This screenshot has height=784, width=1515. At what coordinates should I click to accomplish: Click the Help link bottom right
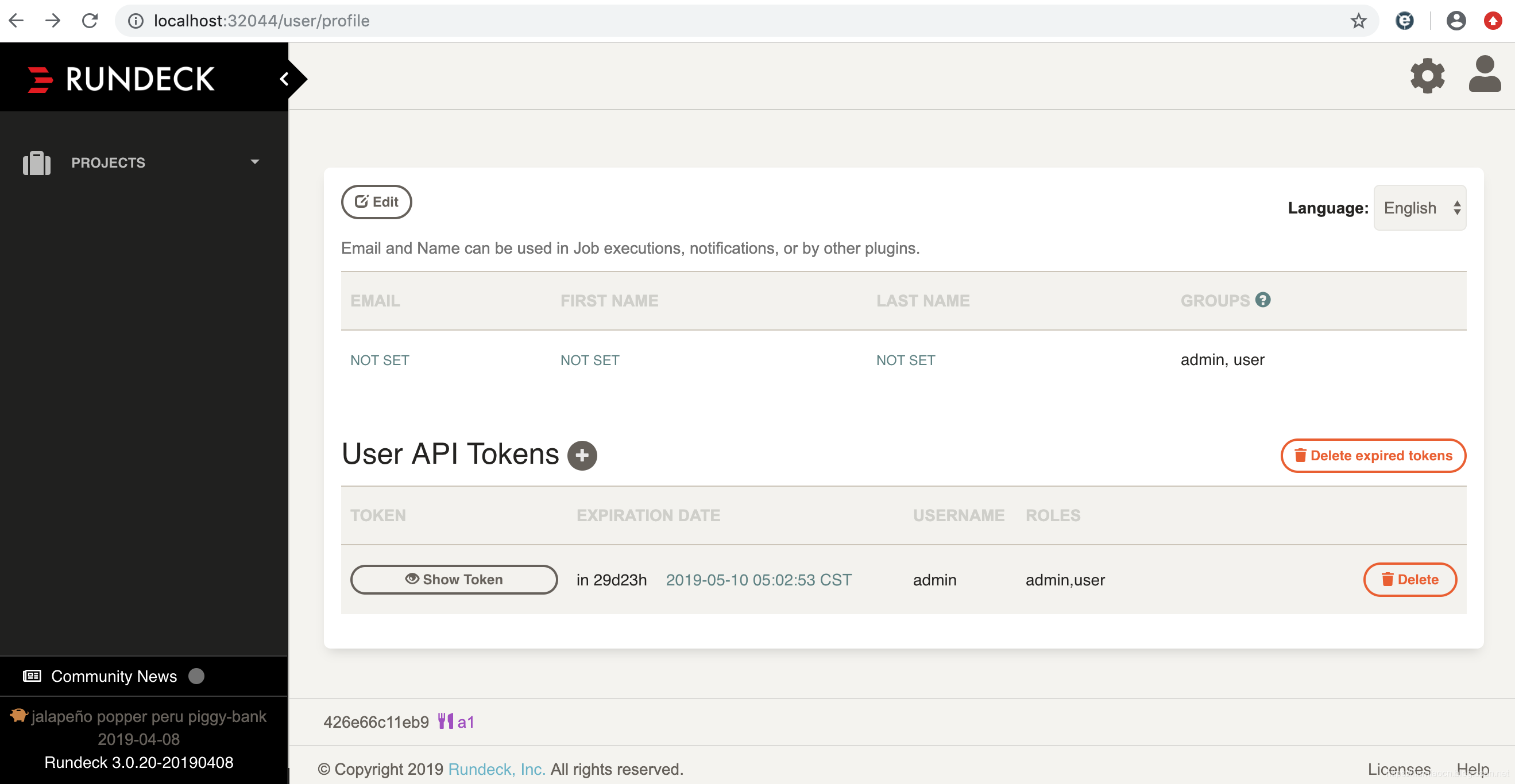[1469, 768]
